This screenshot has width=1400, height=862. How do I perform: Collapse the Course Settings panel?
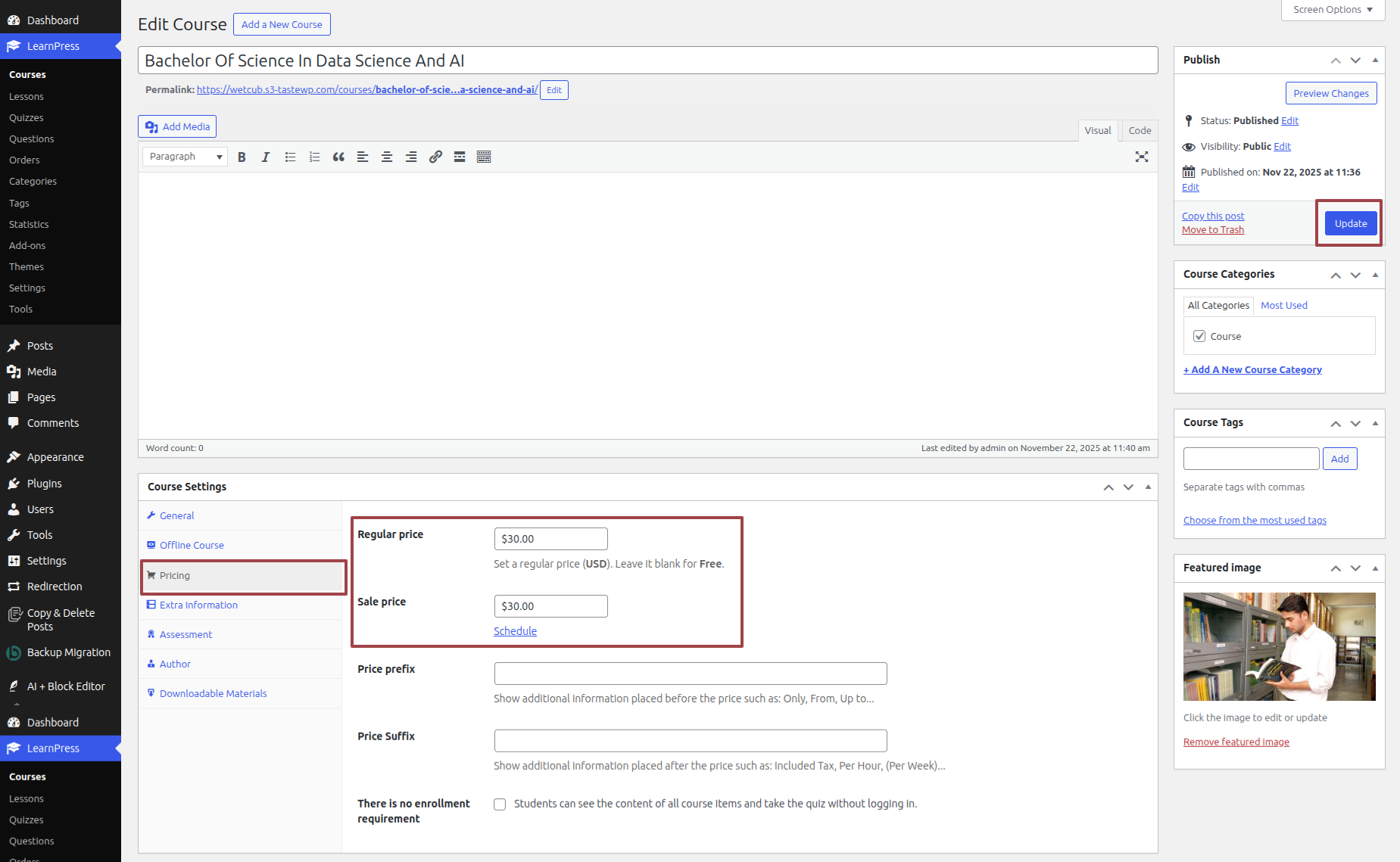click(1148, 487)
